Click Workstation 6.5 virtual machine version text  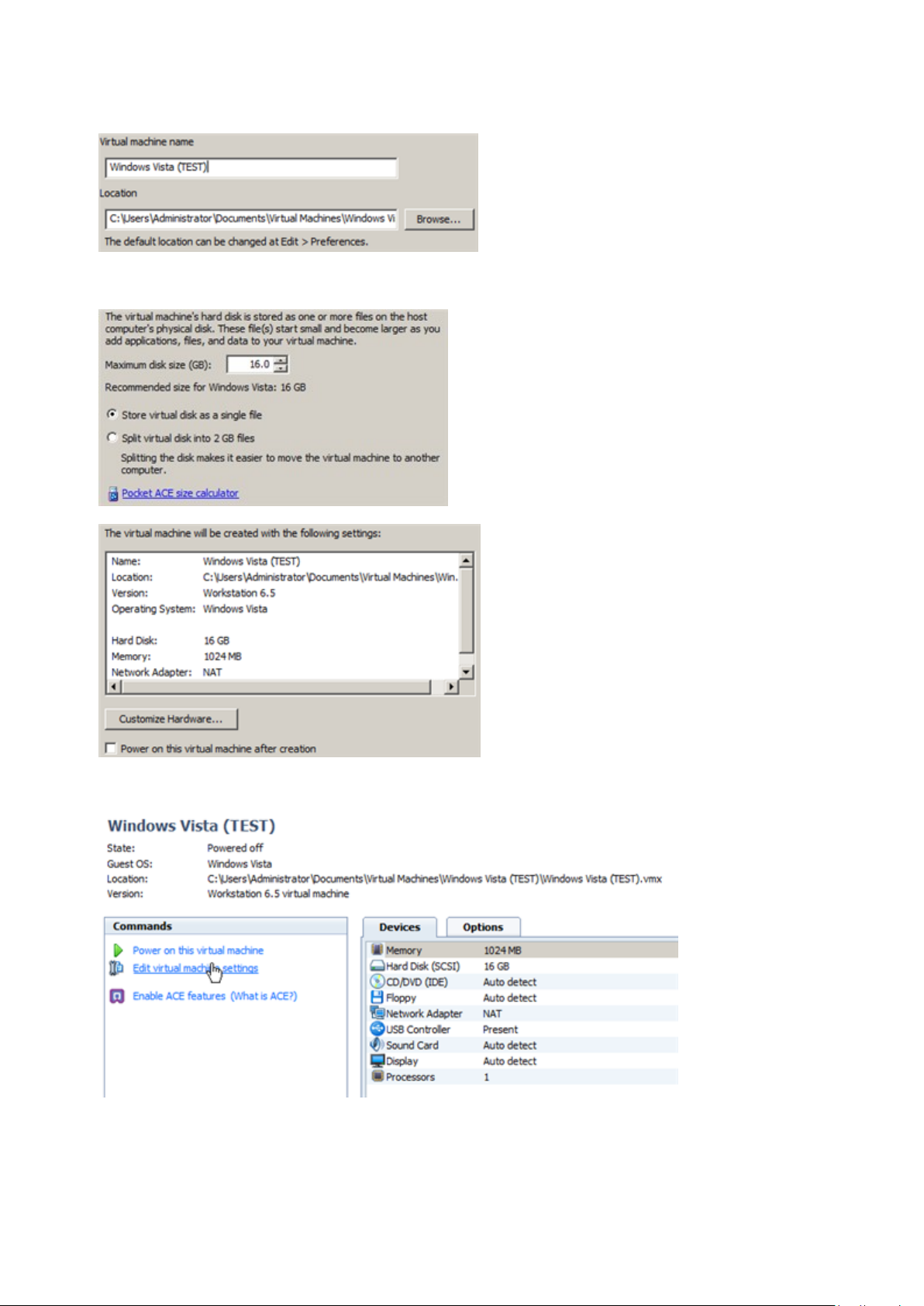point(278,894)
